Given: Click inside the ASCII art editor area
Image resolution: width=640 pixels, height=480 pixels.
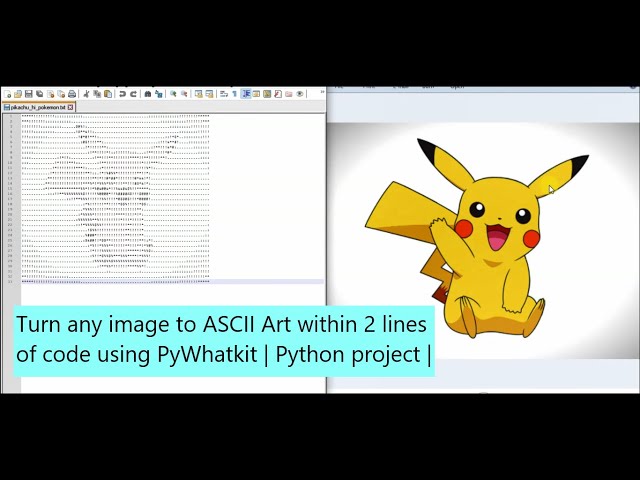Looking at the screenshot, I should click(173, 253).
